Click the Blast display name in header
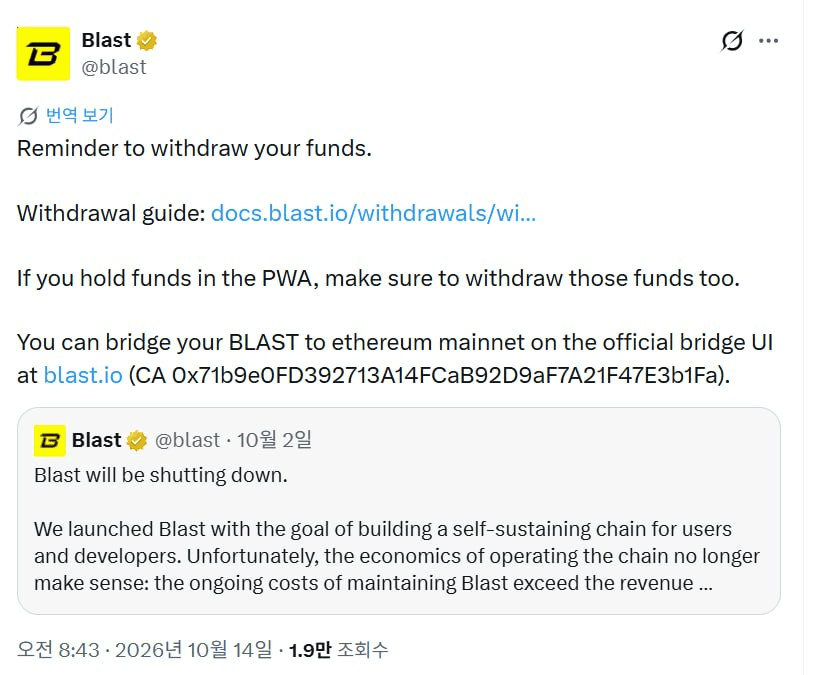 click(106, 40)
